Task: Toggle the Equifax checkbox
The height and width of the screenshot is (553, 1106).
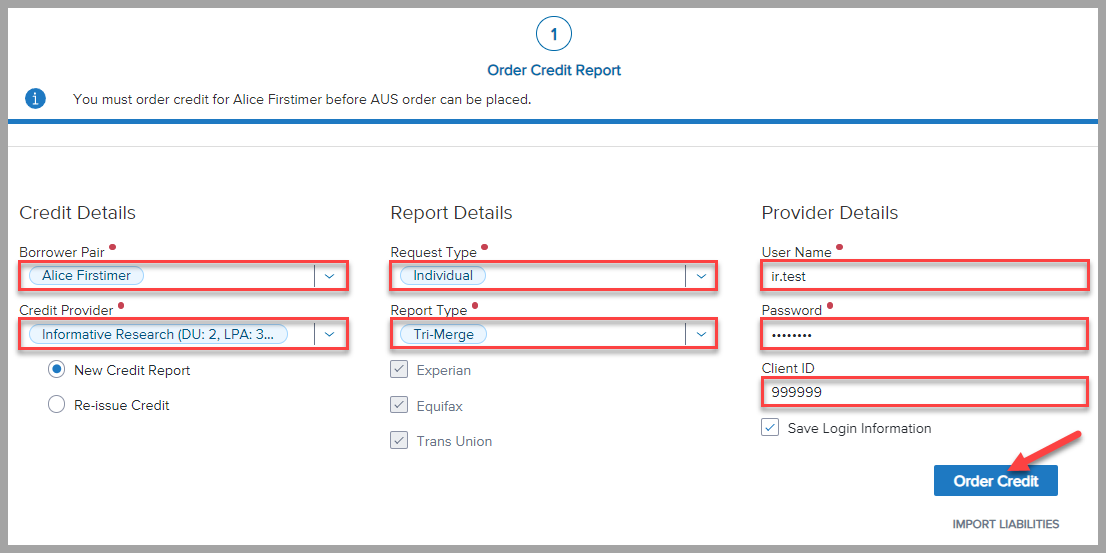Action: (399, 406)
